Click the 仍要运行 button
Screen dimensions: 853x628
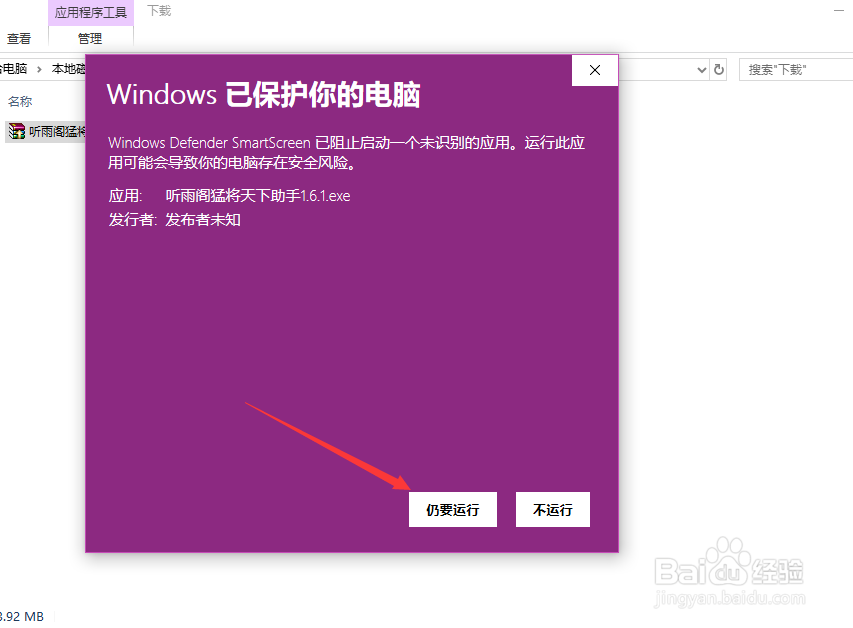(453, 509)
